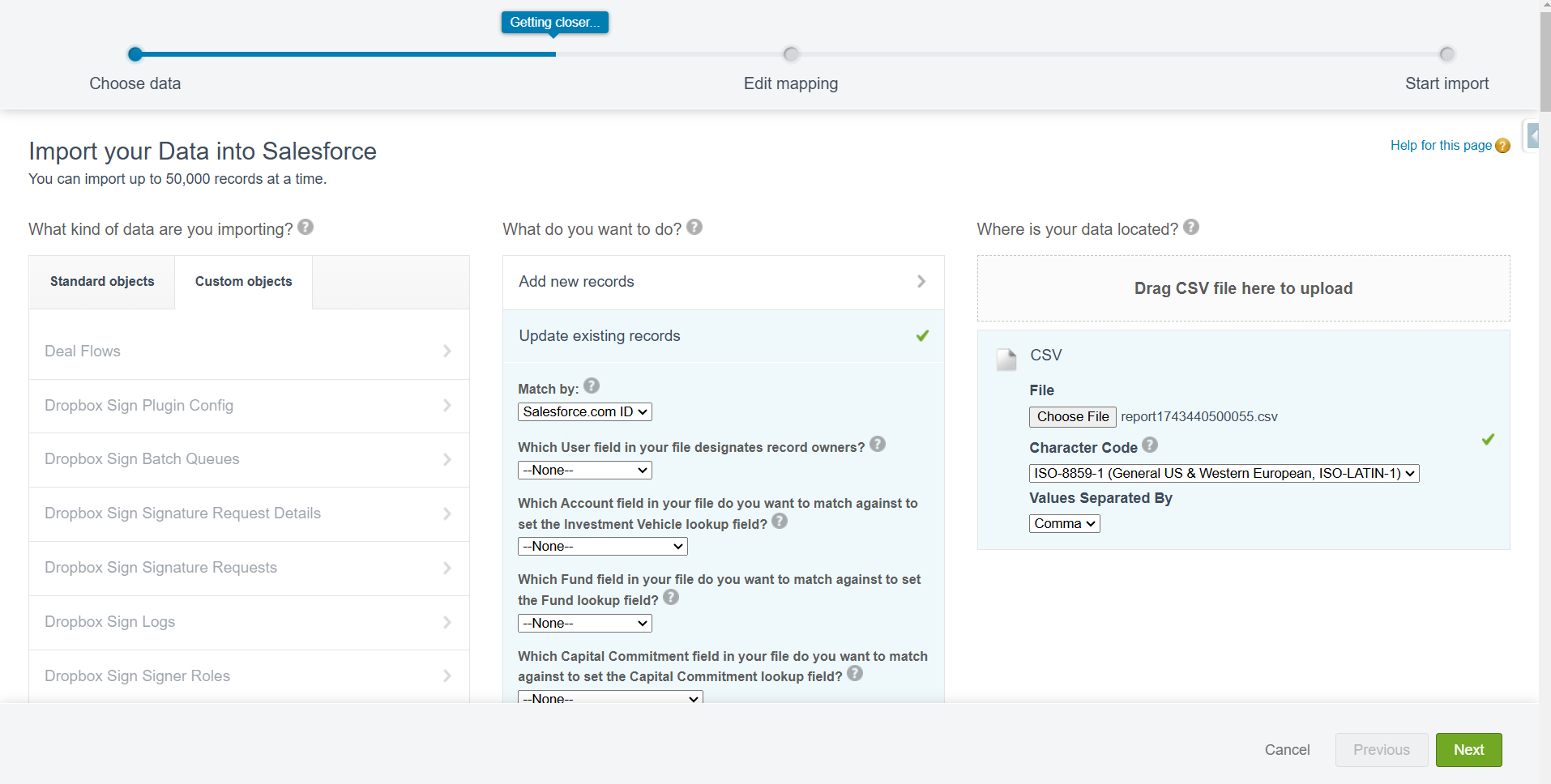The width and height of the screenshot is (1551, 784).
Task: Click the Dropbox Sign Signer Roles chevron
Action: [447, 675]
